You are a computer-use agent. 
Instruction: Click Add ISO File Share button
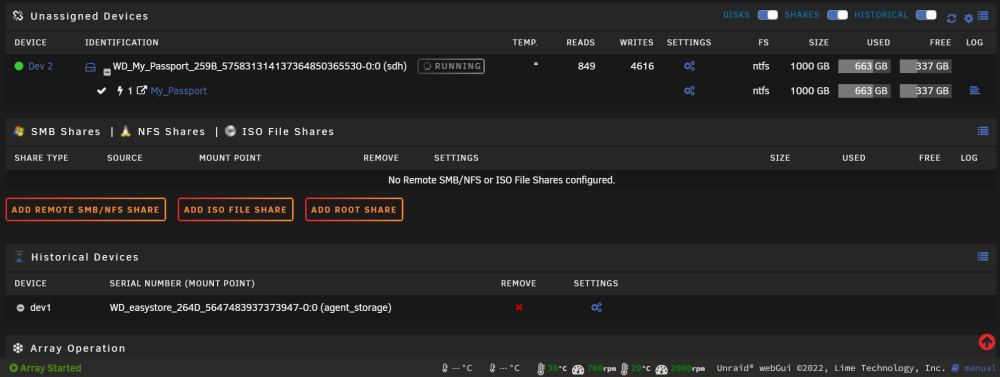pyautogui.click(x=235, y=209)
